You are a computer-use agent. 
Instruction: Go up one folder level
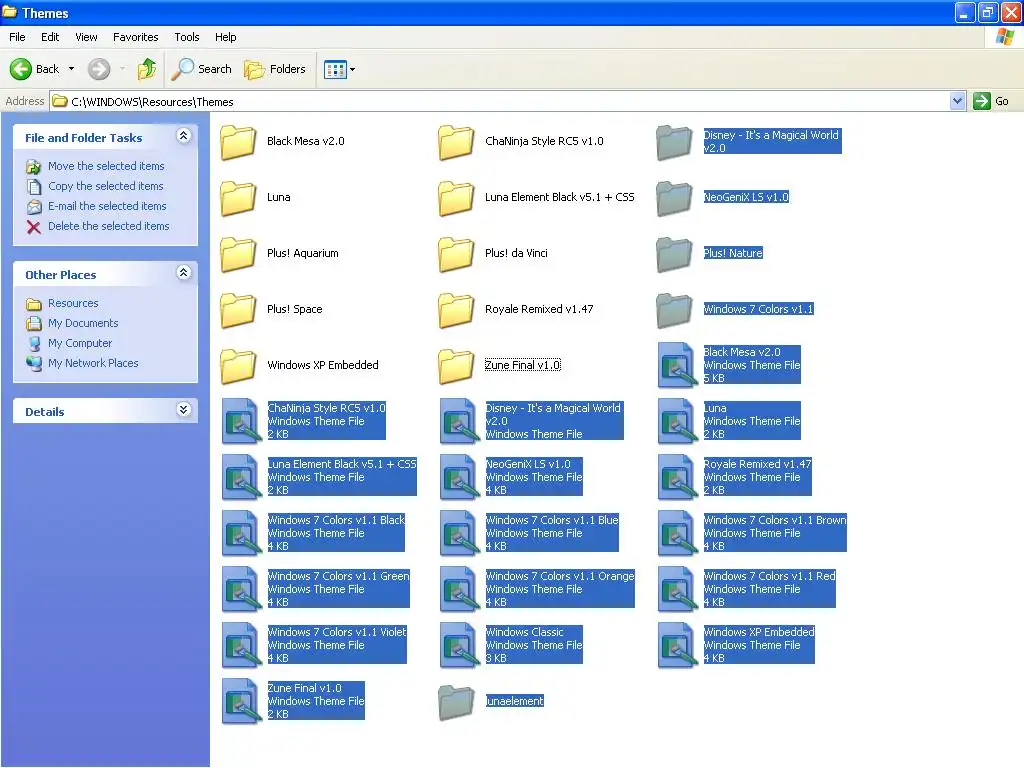click(x=146, y=69)
